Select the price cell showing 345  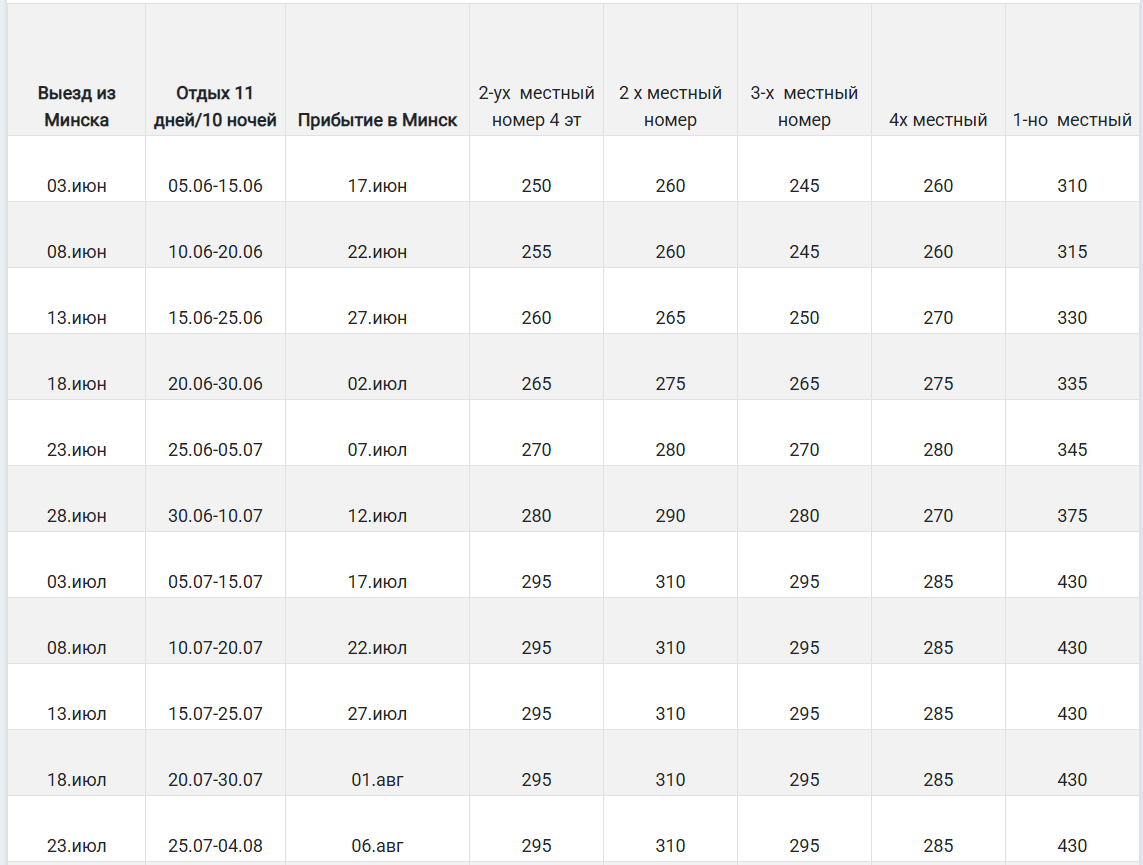(1072, 450)
